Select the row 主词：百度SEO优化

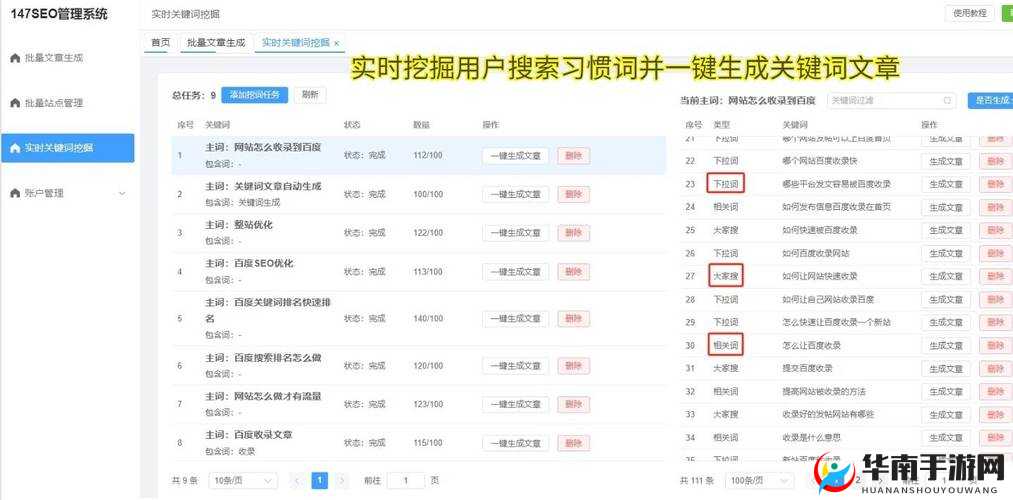point(419,271)
